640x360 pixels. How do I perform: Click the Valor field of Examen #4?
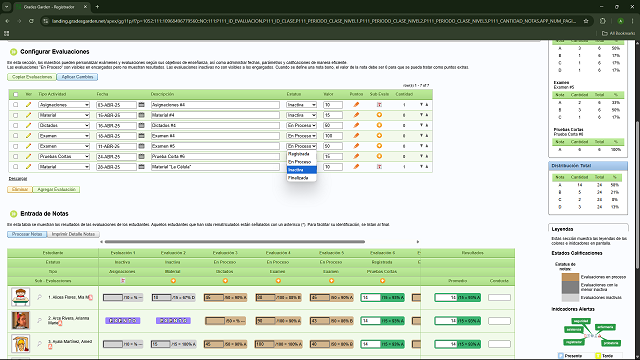333,136
